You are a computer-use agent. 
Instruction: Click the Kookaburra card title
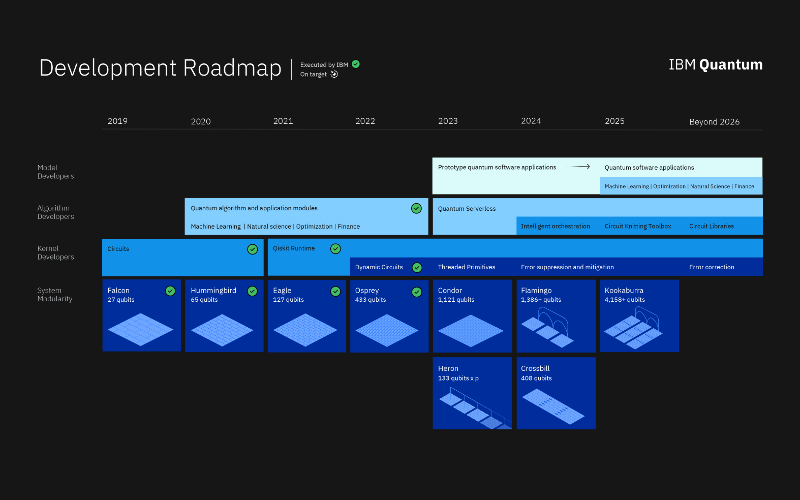(624, 290)
